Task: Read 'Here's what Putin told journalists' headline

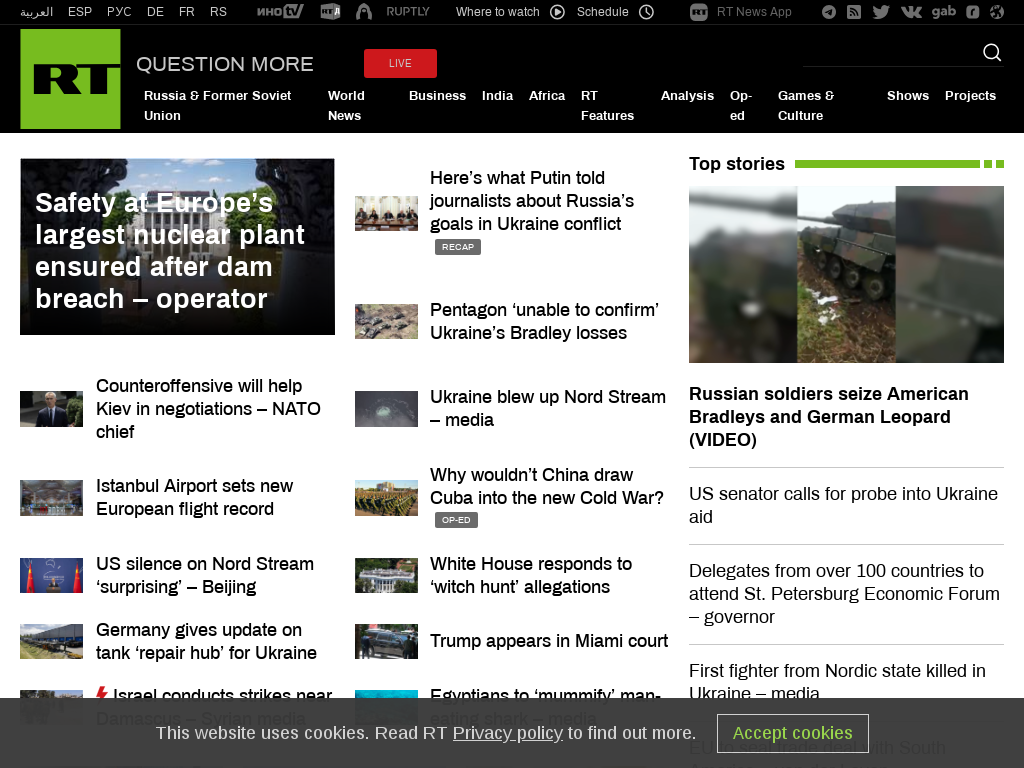Action: coord(532,200)
